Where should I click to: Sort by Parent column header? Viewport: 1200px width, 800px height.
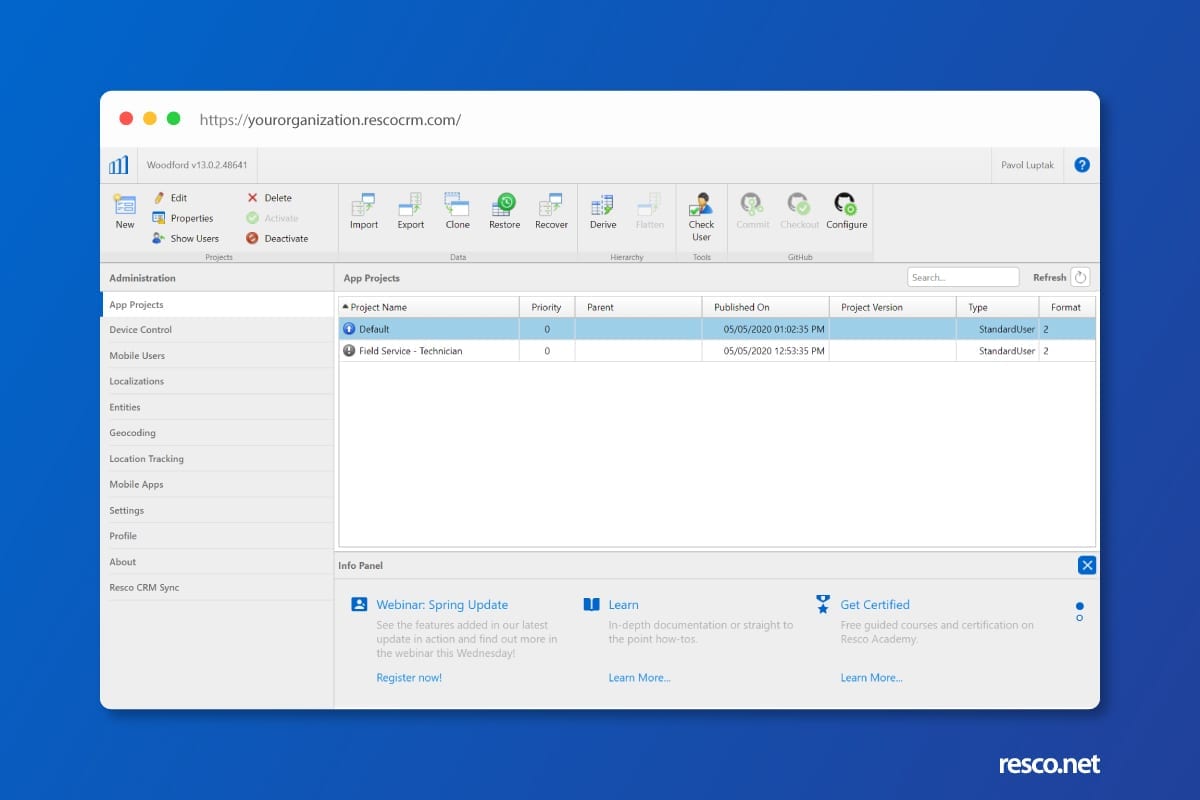coord(639,307)
